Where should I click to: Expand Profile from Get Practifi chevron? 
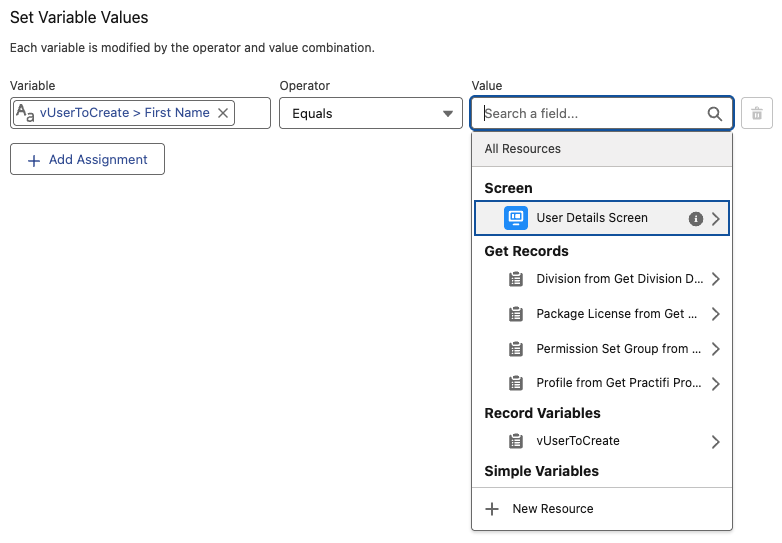716,384
